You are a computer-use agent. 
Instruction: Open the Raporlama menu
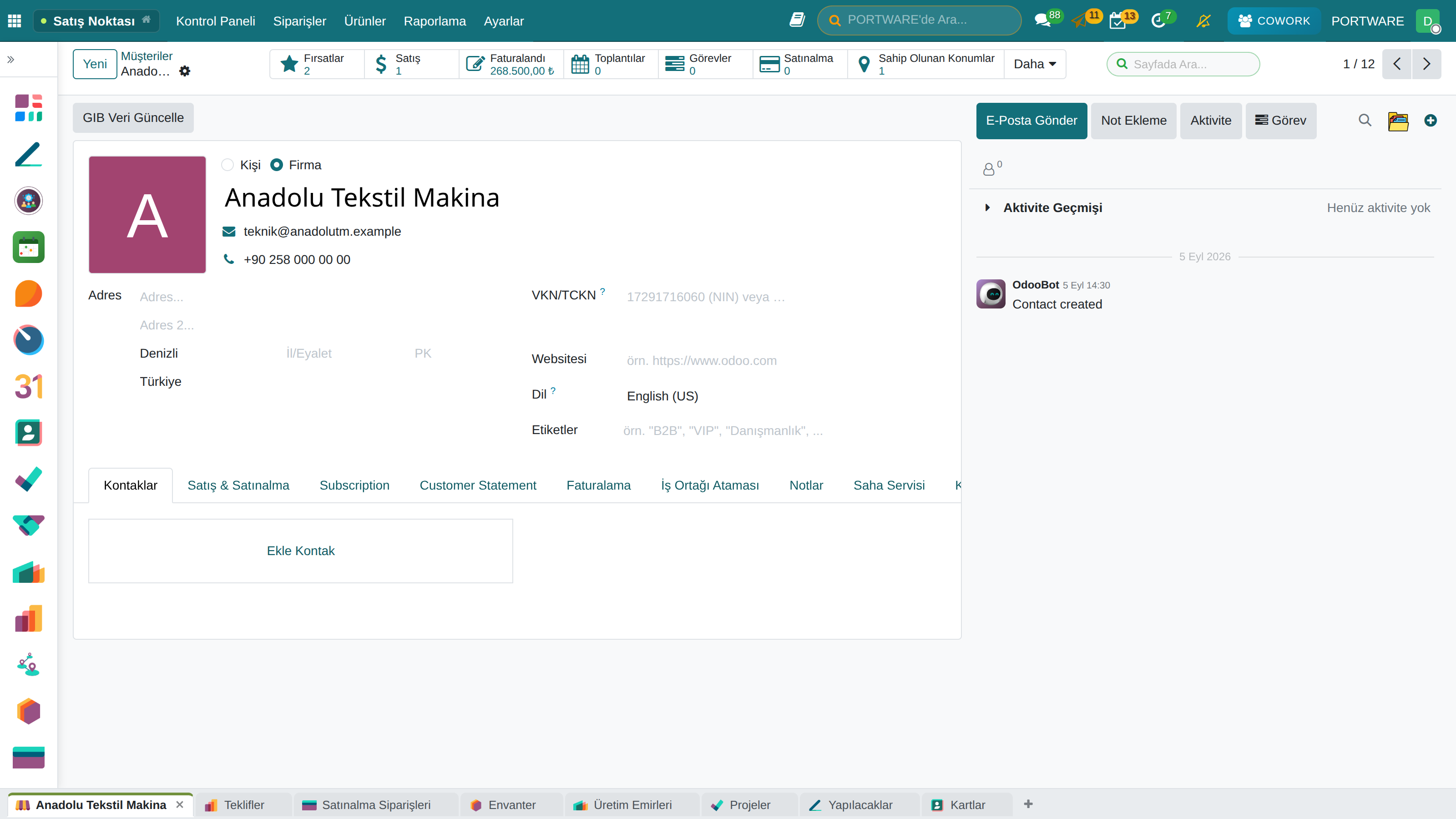[435, 21]
